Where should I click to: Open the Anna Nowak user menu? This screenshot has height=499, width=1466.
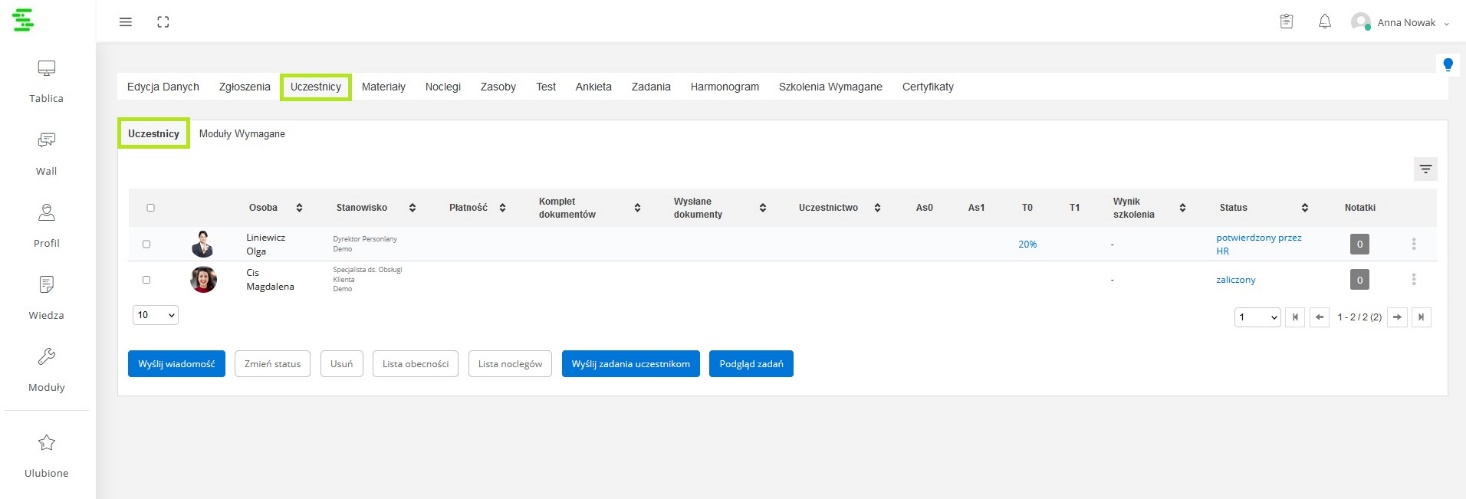tap(1400, 22)
